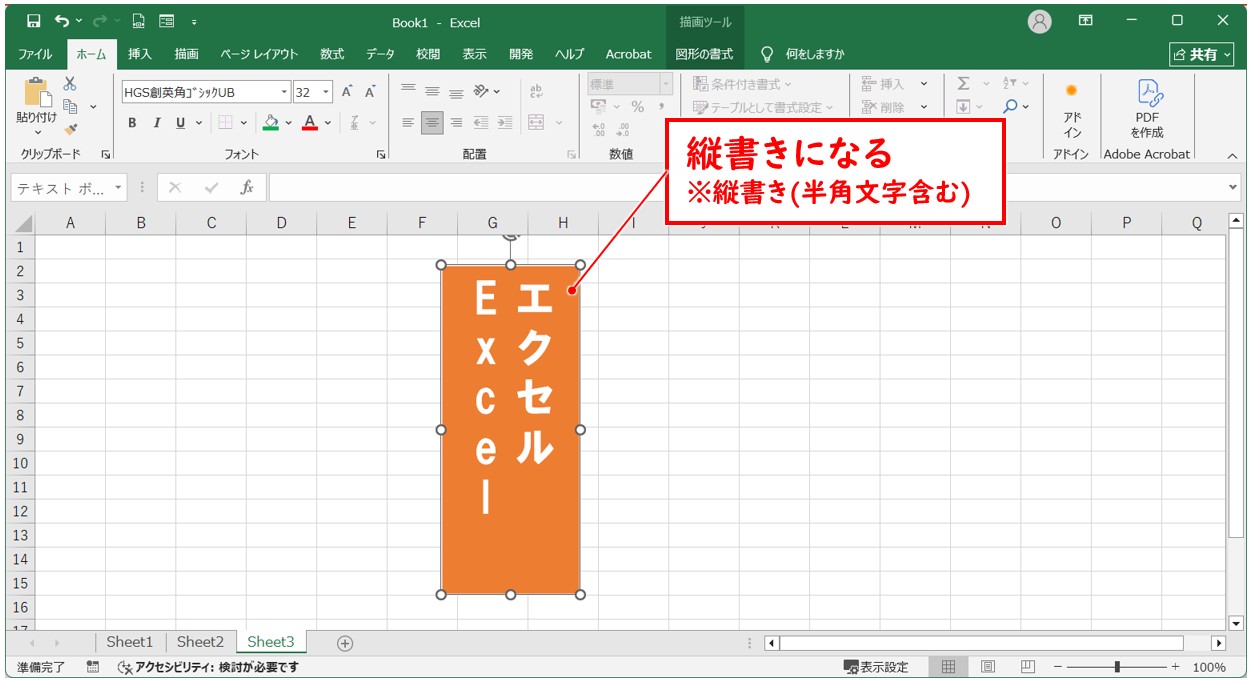Image resolution: width=1252 pixels, height=684 pixels.
Task: Click the zoom out minus button
Action: point(1058,667)
